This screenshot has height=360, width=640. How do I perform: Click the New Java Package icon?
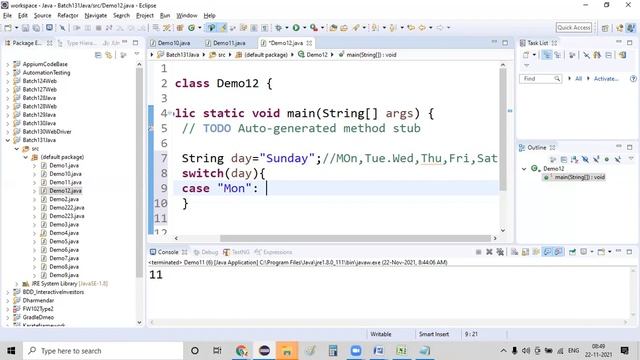click(x=180, y=28)
